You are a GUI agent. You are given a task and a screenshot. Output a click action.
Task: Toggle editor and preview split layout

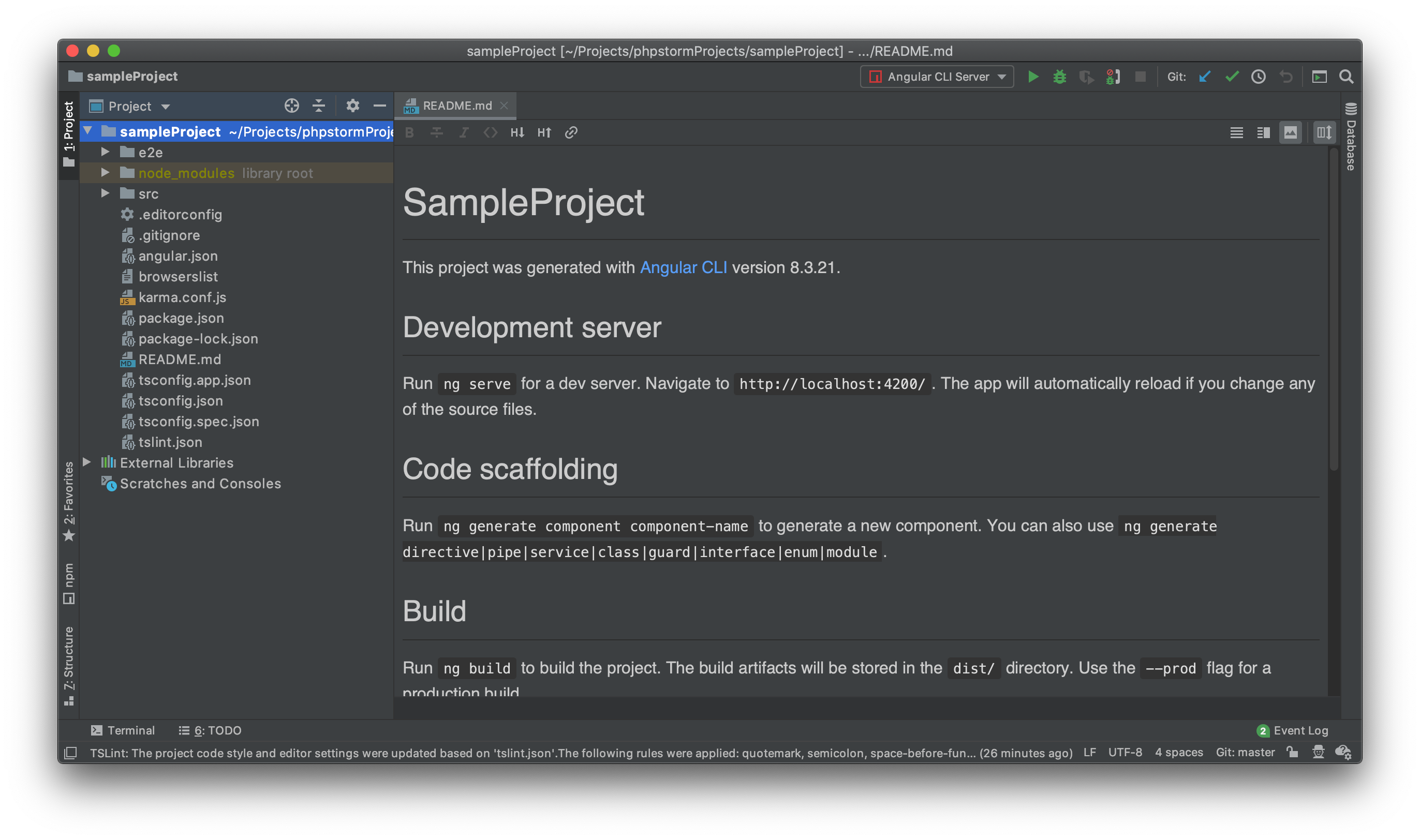click(x=1263, y=132)
